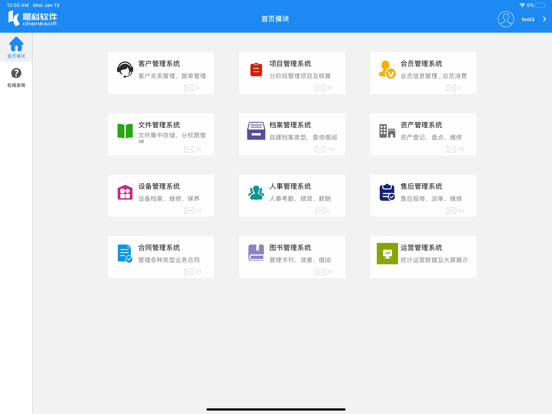This screenshot has width=552, height=414.
Task: Open 图书管理系统 title
Action: click(290, 247)
